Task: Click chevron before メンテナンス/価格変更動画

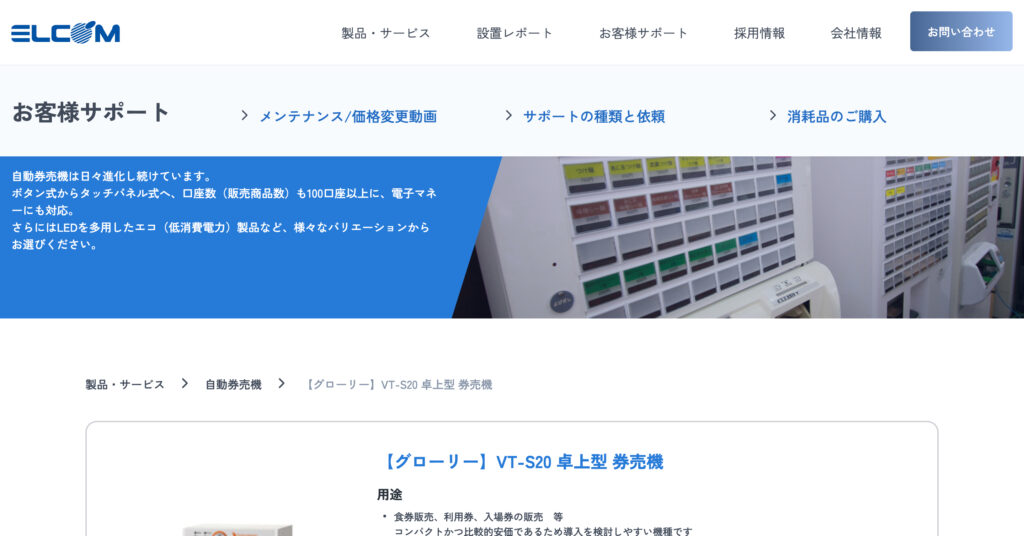Action: pyautogui.click(x=244, y=116)
